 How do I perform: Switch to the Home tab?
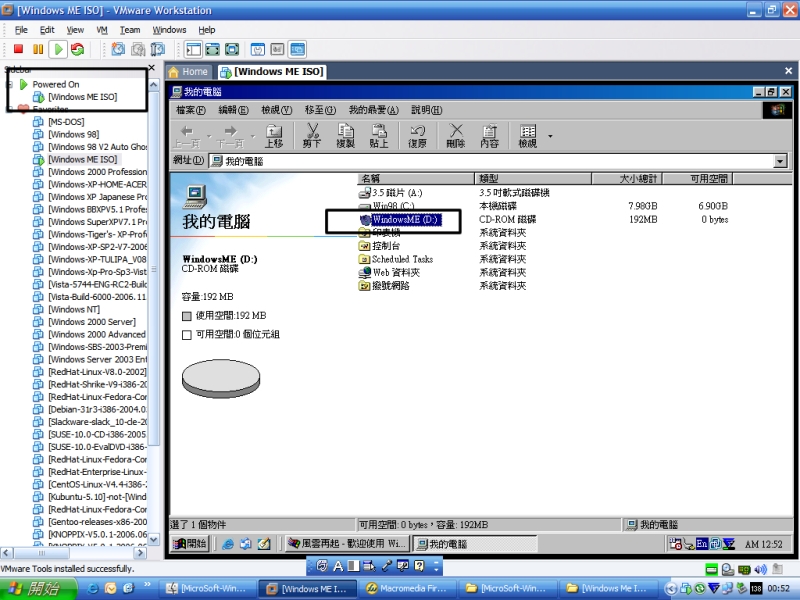[x=189, y=72]
